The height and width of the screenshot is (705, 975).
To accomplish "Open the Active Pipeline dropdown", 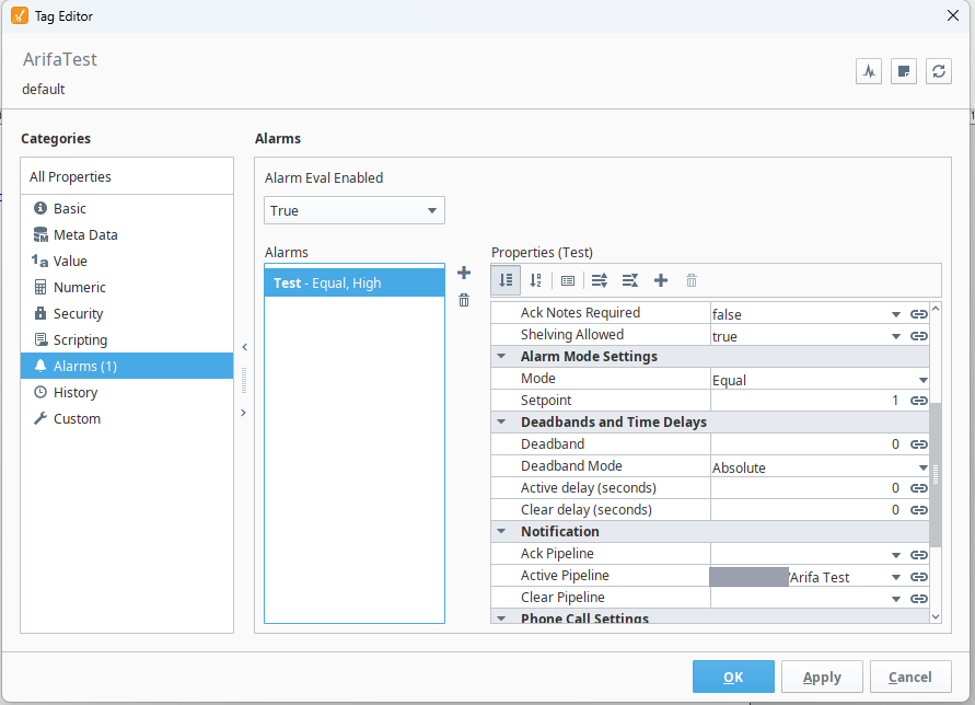I will click(895, 577).
